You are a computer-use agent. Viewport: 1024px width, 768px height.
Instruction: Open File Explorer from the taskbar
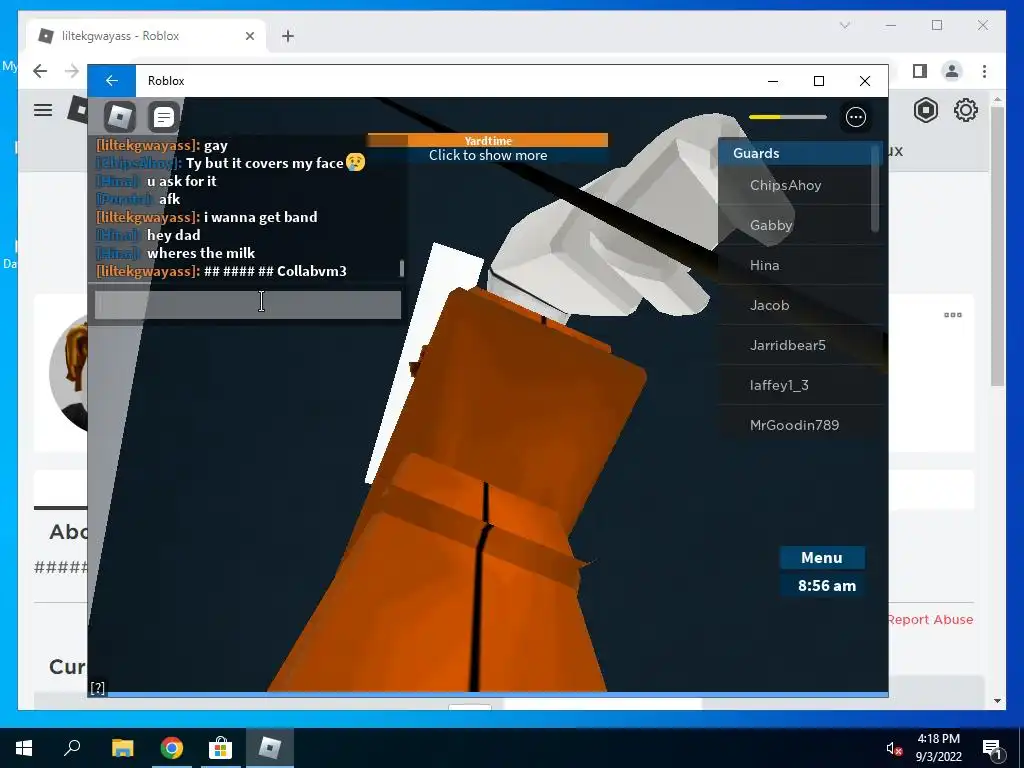(122, 748)
